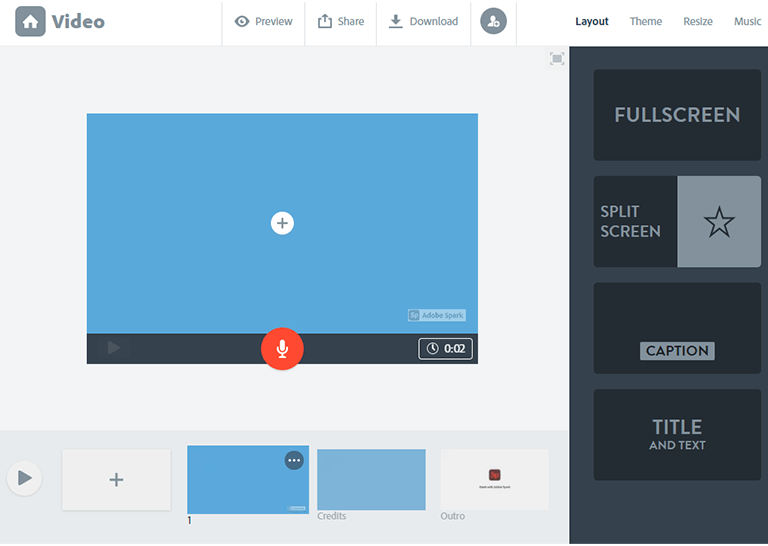Choose the Fullscreen layout

(x=677, y=115)
